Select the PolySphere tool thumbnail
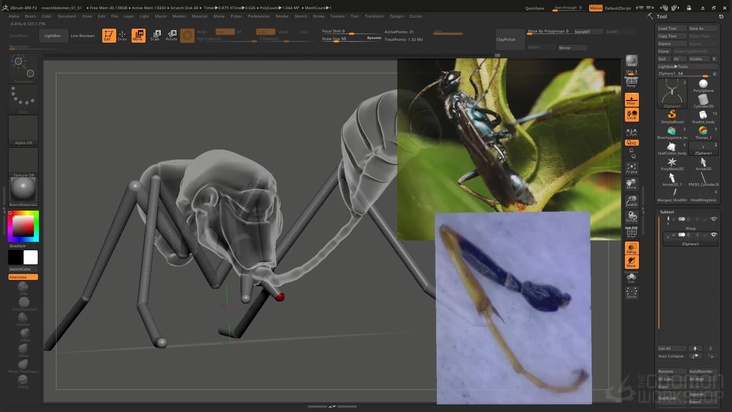 click(703, 86)
